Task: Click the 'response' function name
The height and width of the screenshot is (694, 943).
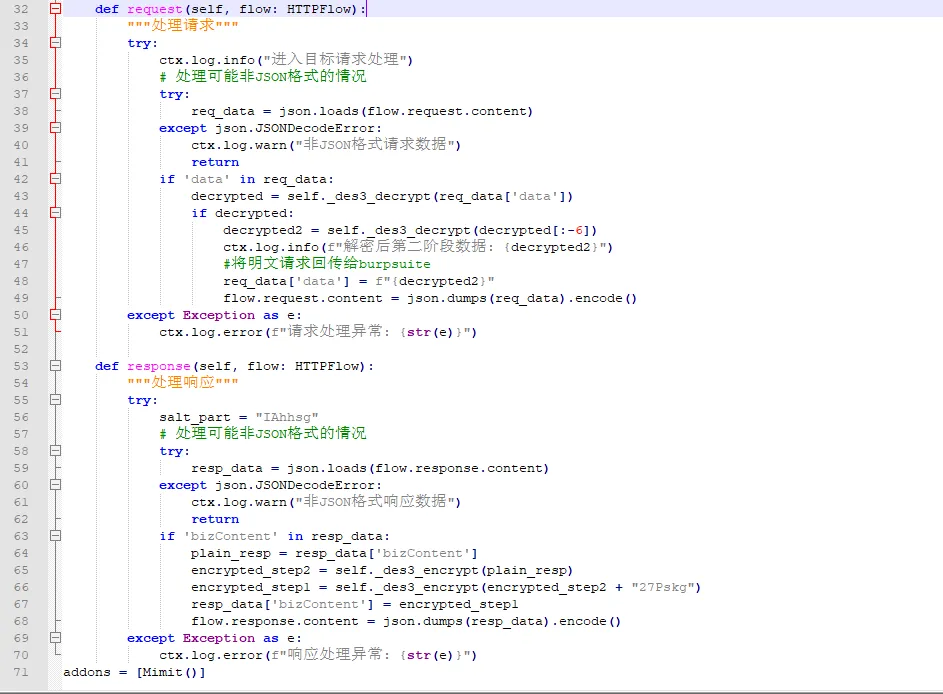Action: pyautogui.click(x=159, y=366)
